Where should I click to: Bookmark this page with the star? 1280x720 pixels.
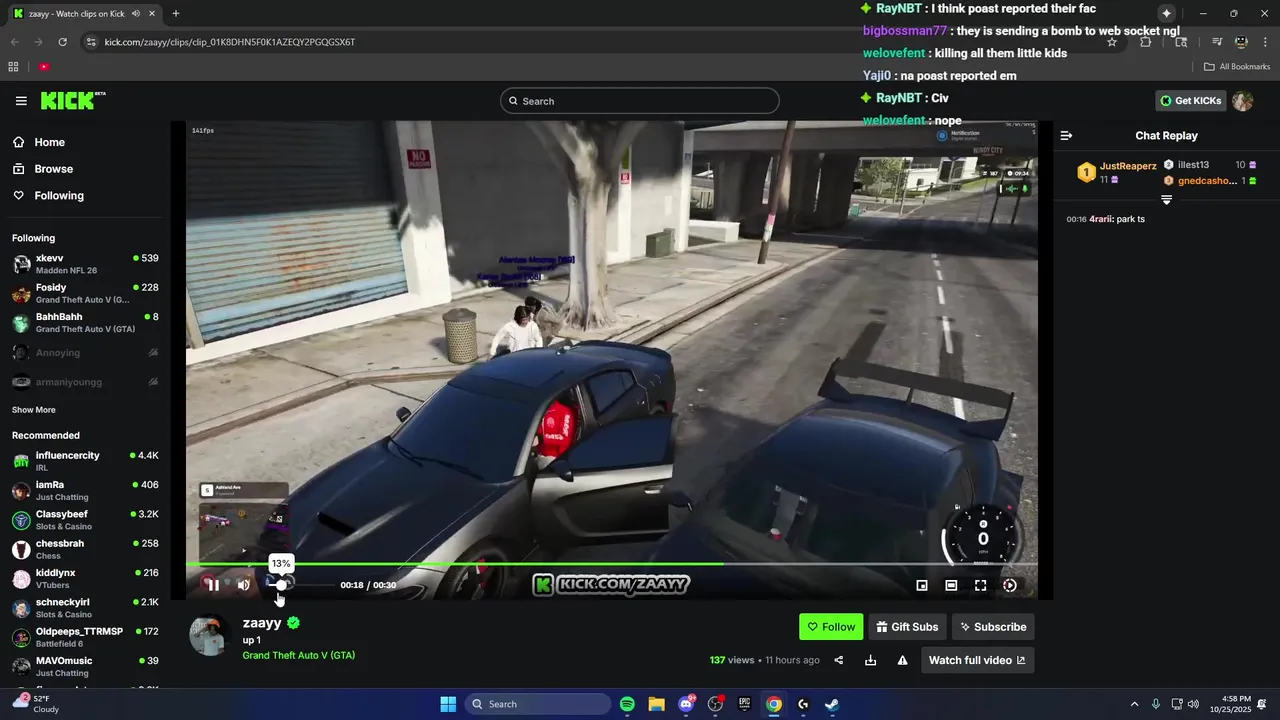tap(1111, 42)
